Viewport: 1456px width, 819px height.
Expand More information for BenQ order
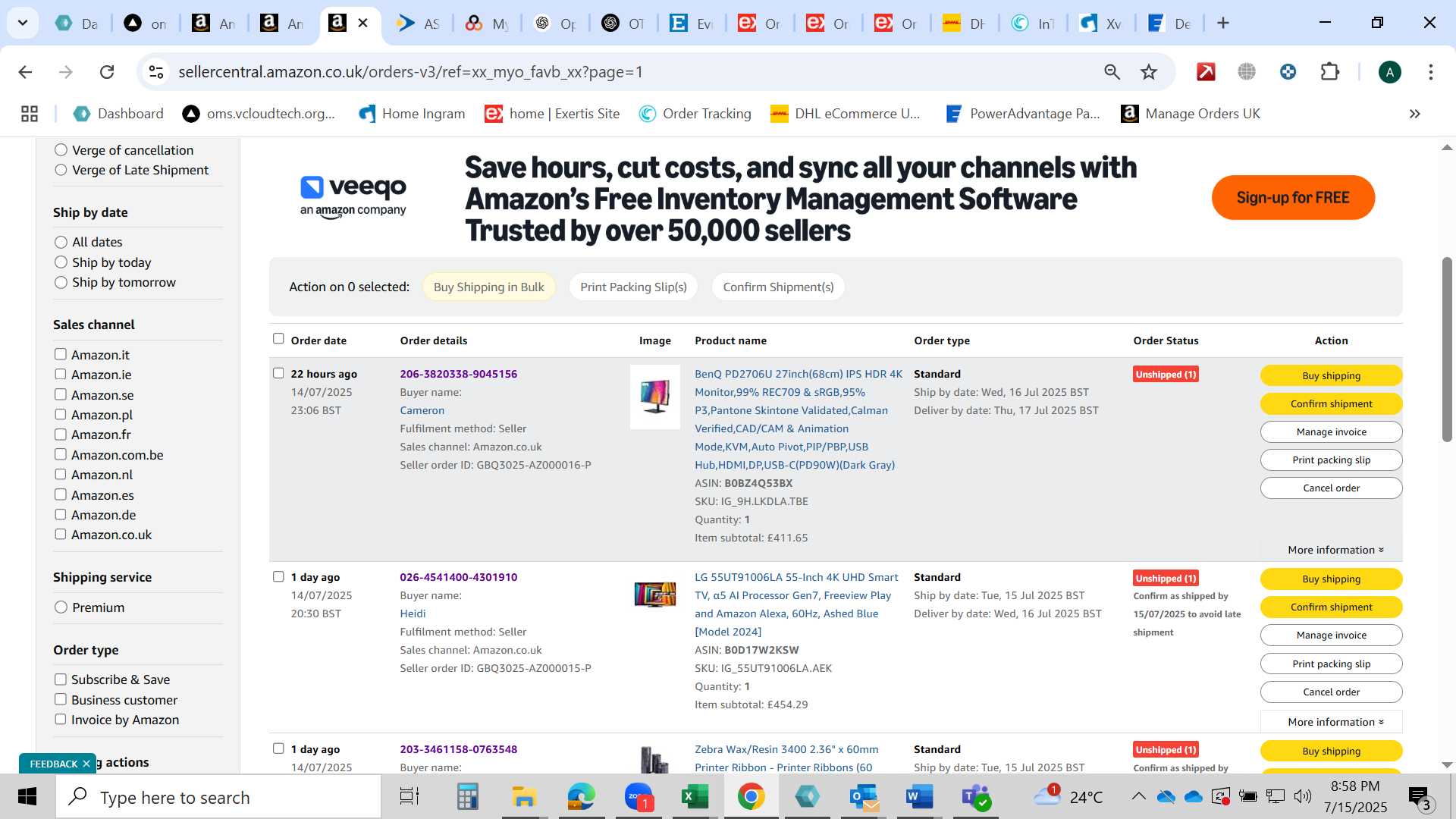coord(1335,550)
